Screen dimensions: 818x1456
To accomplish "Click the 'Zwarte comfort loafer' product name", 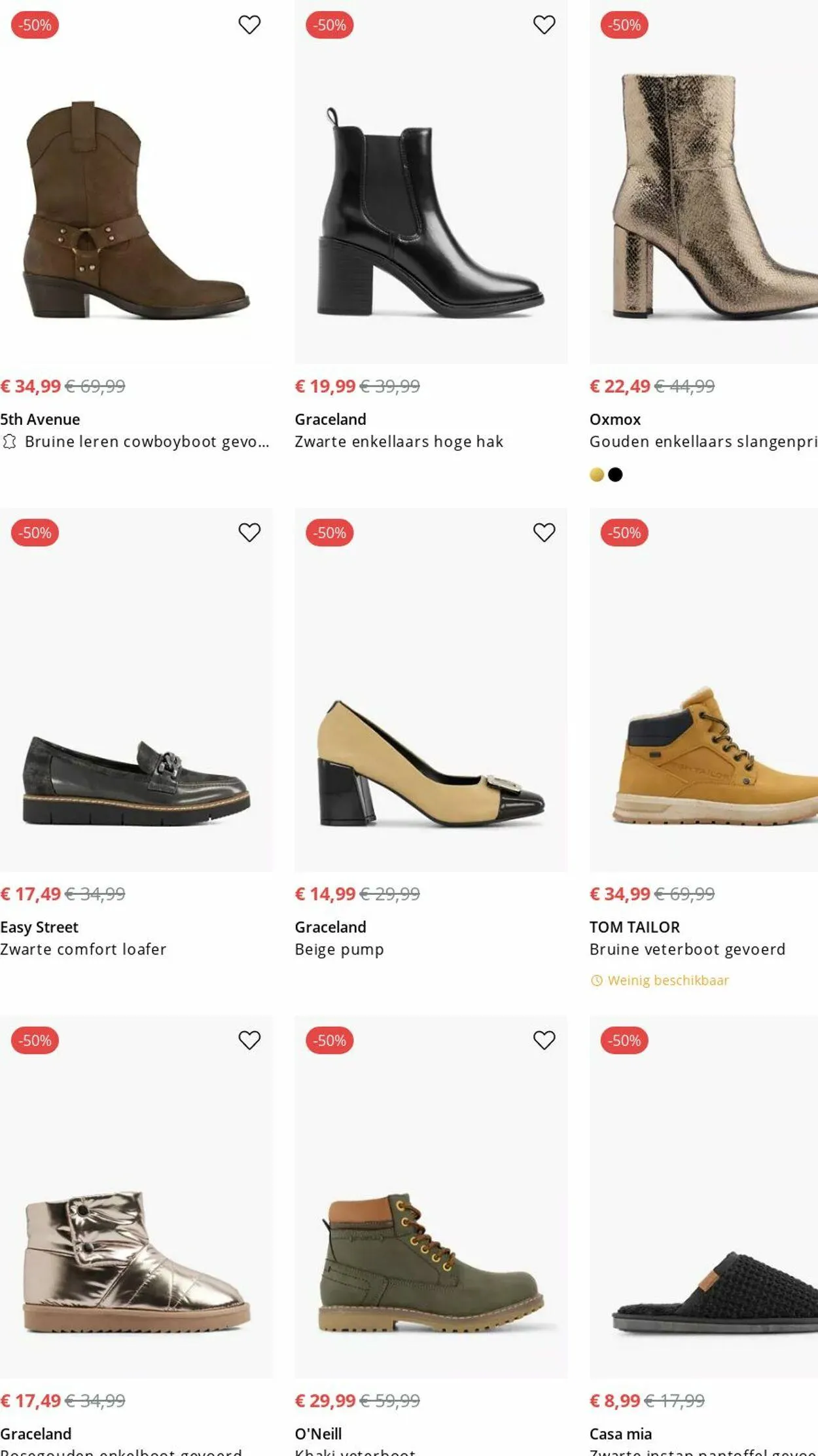I will click(83, 949).
